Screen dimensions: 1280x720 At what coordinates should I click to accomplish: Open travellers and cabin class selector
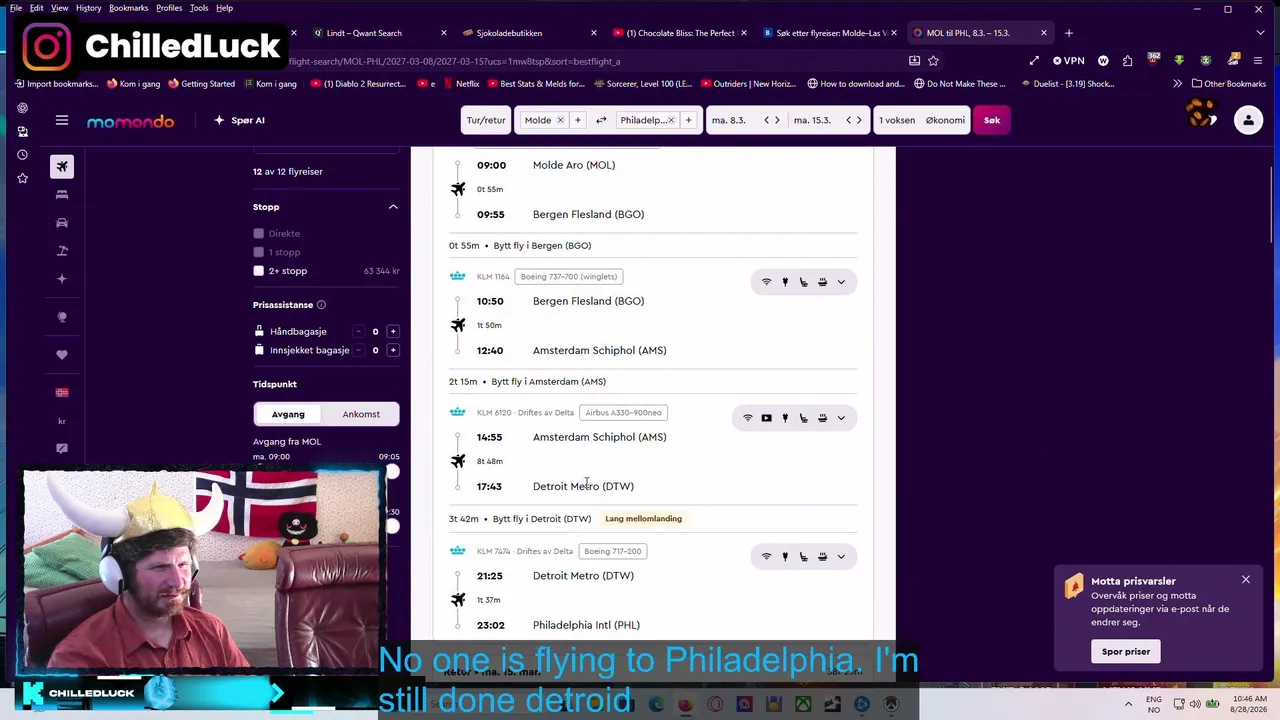(x=922, y=120)
